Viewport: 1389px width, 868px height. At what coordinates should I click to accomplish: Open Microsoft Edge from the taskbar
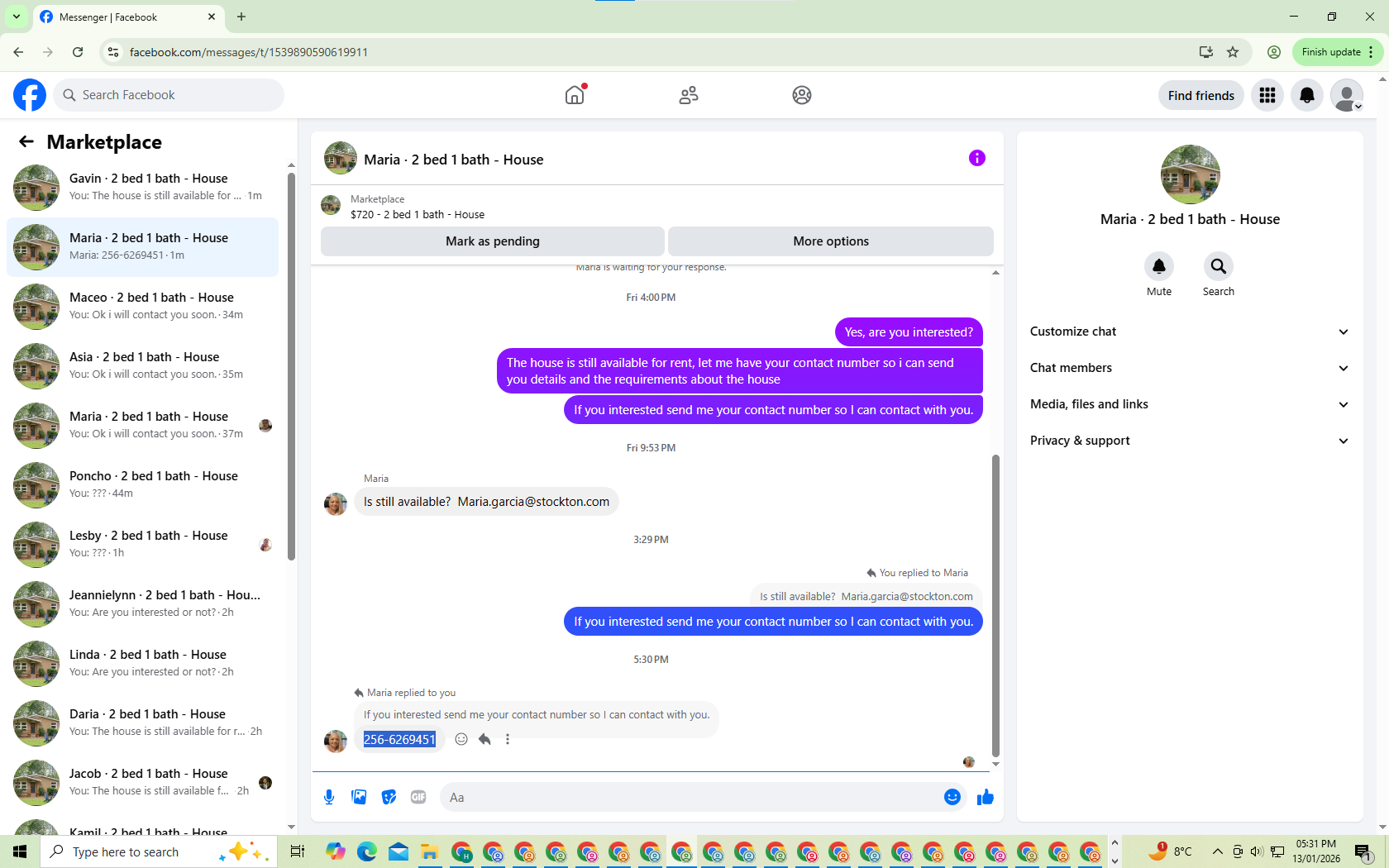367,851
